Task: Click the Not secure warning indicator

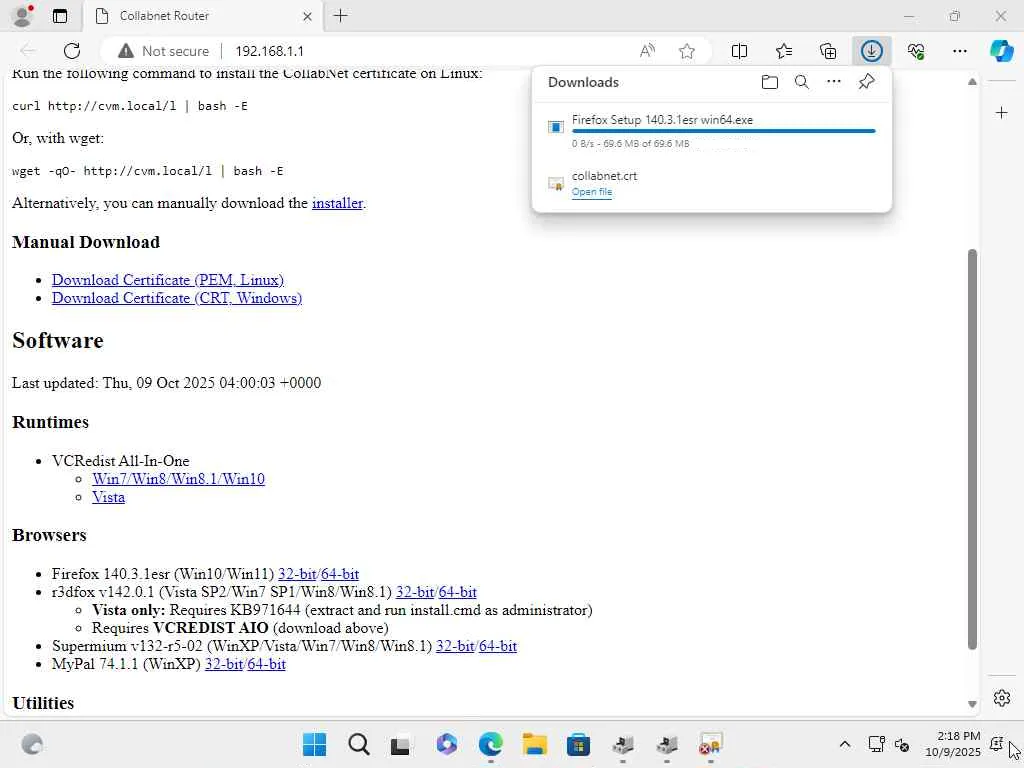Action: (x=163, y=51)
